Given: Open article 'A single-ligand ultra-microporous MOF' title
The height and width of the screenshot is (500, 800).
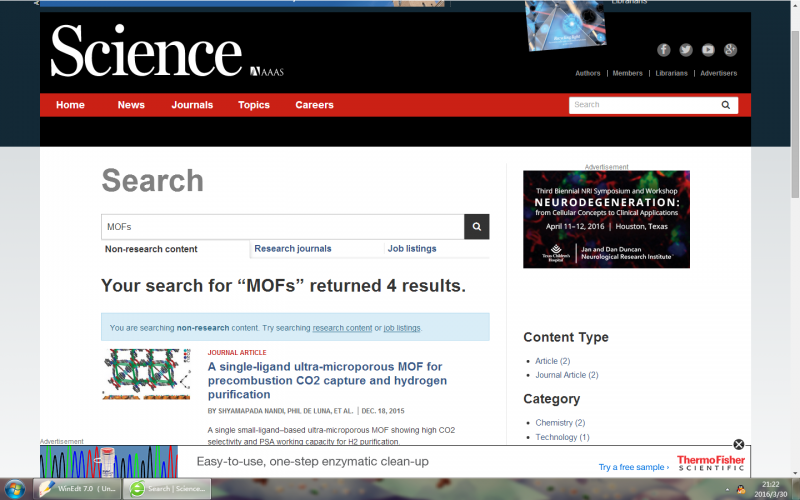Looking at the screenshot, I should pyautogui.click(x=327, y=380).
